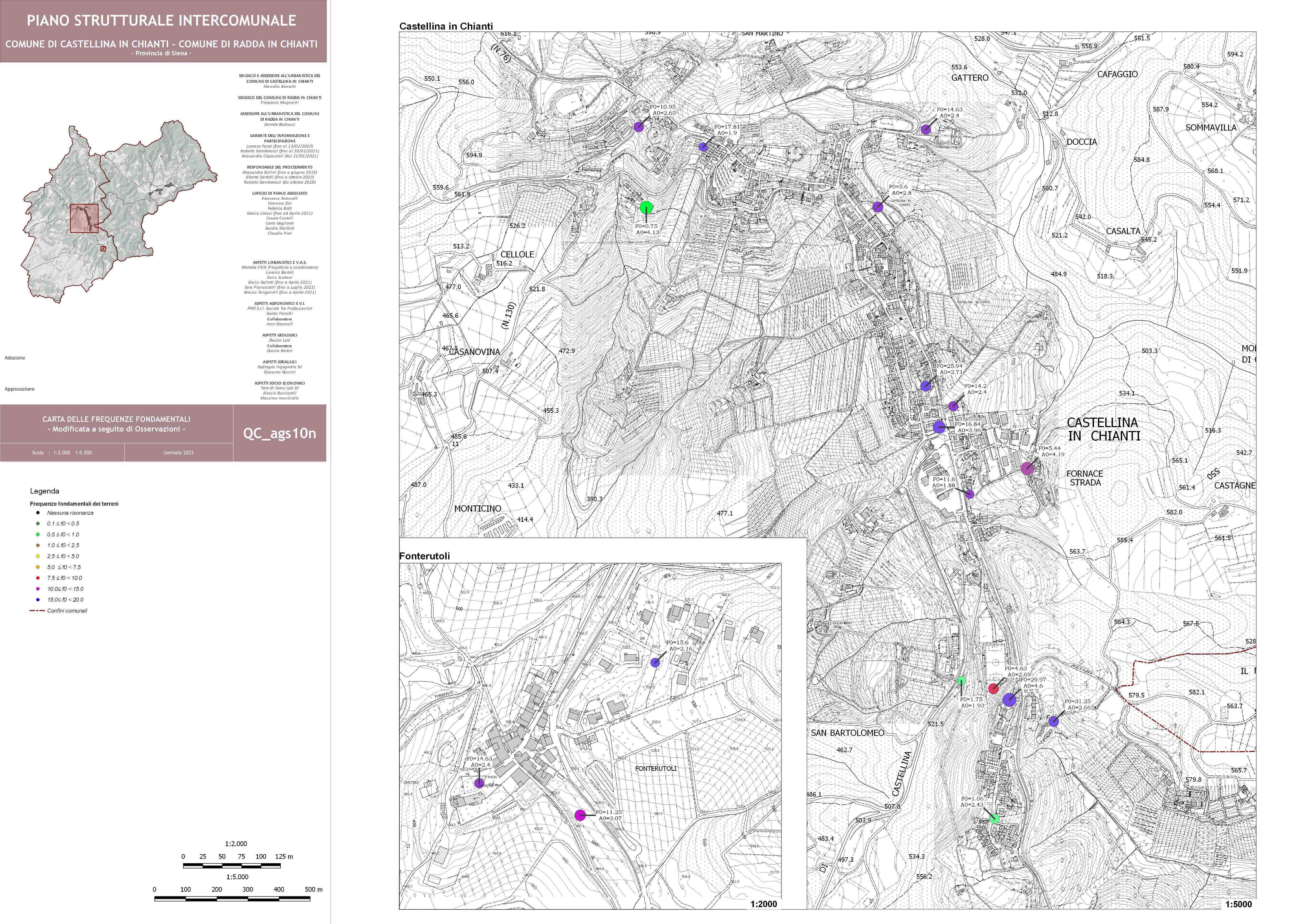
Task: Click the 1:2.000 scale bar
Action: point(231,866)
